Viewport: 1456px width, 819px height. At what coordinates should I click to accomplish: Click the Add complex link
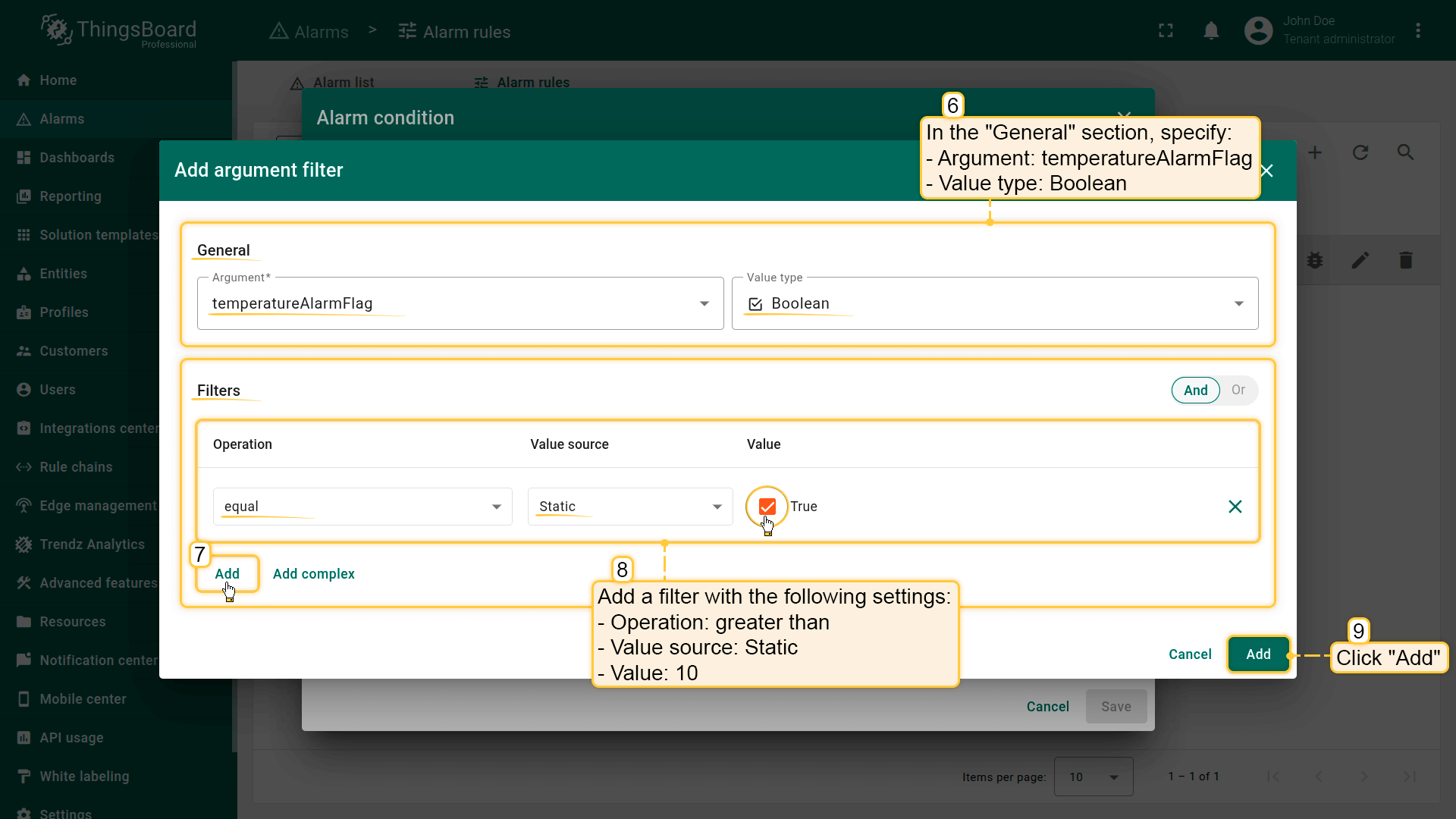point(313,574)
